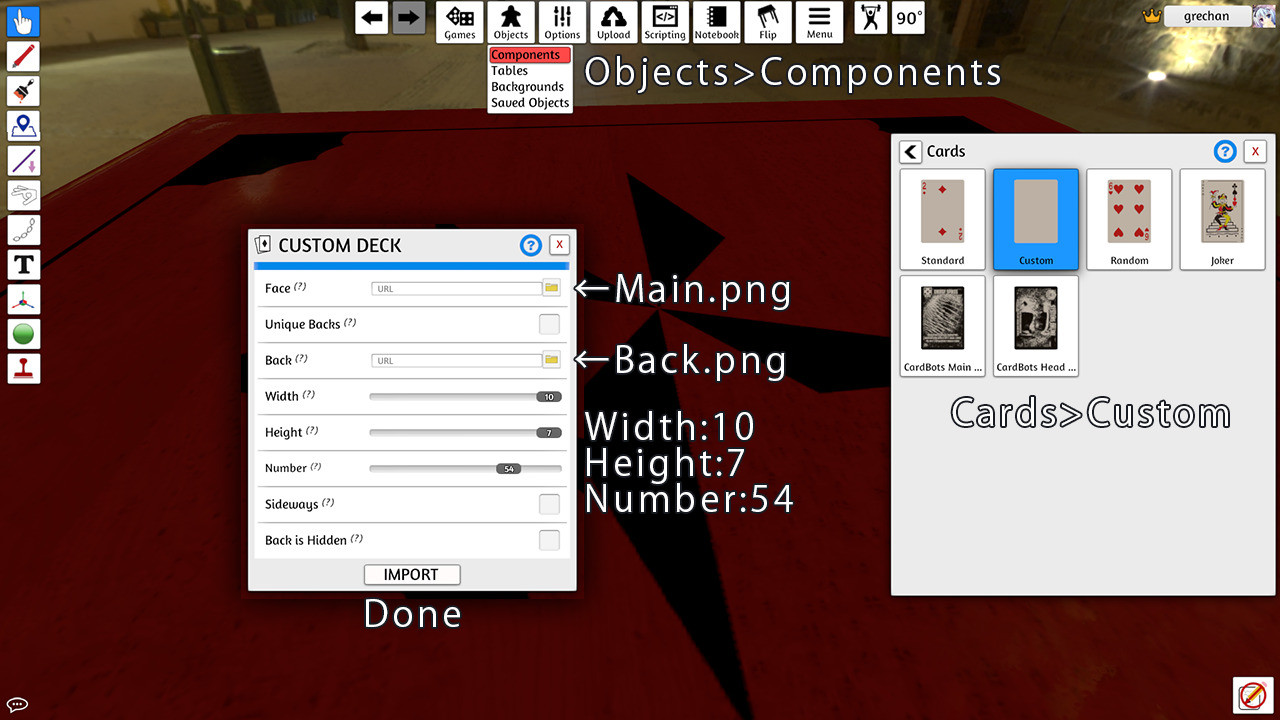Select the red pencil Draw tool

point(23,56)
